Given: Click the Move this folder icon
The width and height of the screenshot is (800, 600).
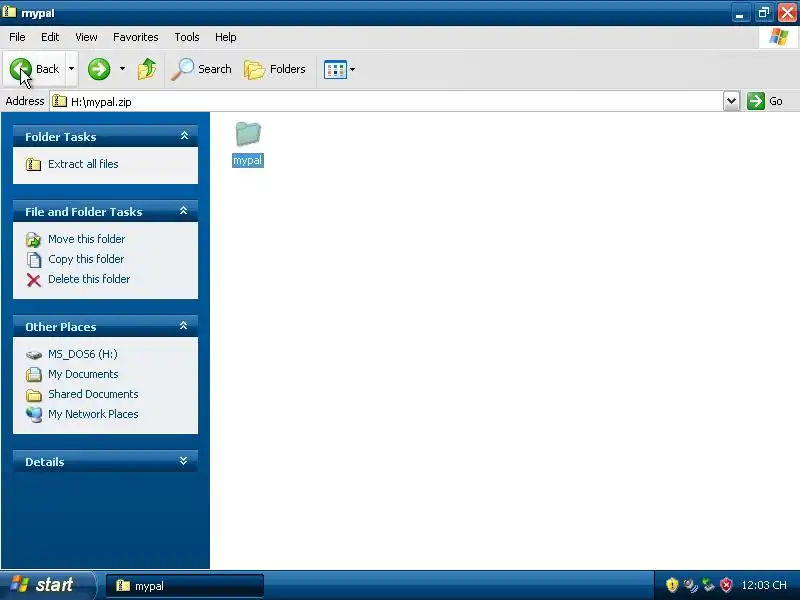Looking at the screenshot, I should click(x=34, y=239).
